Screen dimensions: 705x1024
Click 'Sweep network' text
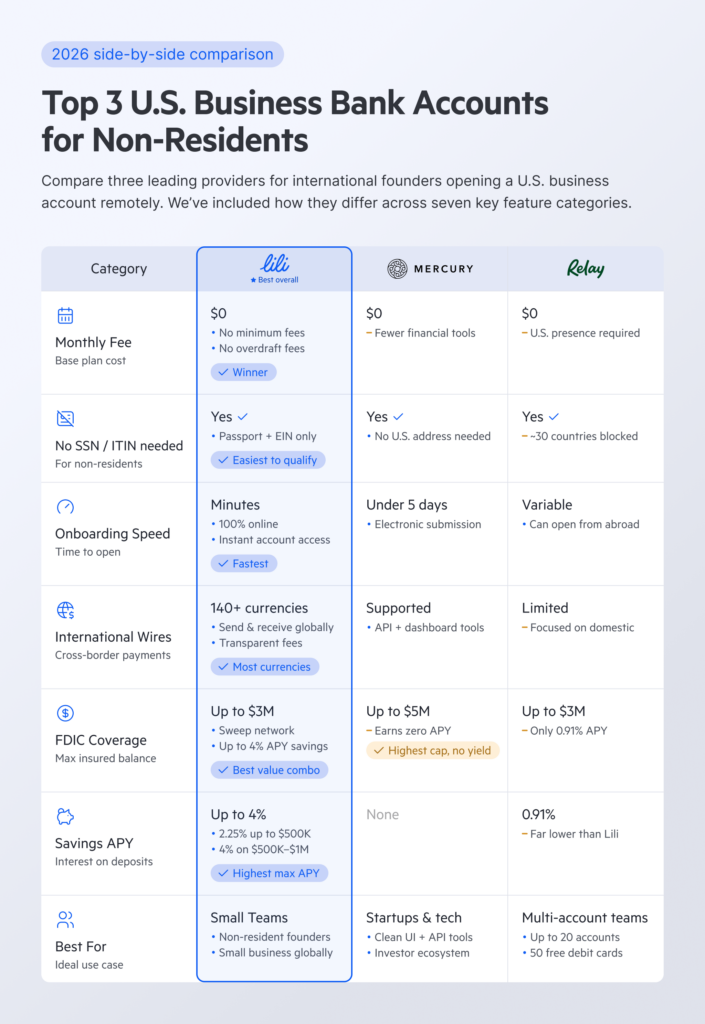coord(257,731)
